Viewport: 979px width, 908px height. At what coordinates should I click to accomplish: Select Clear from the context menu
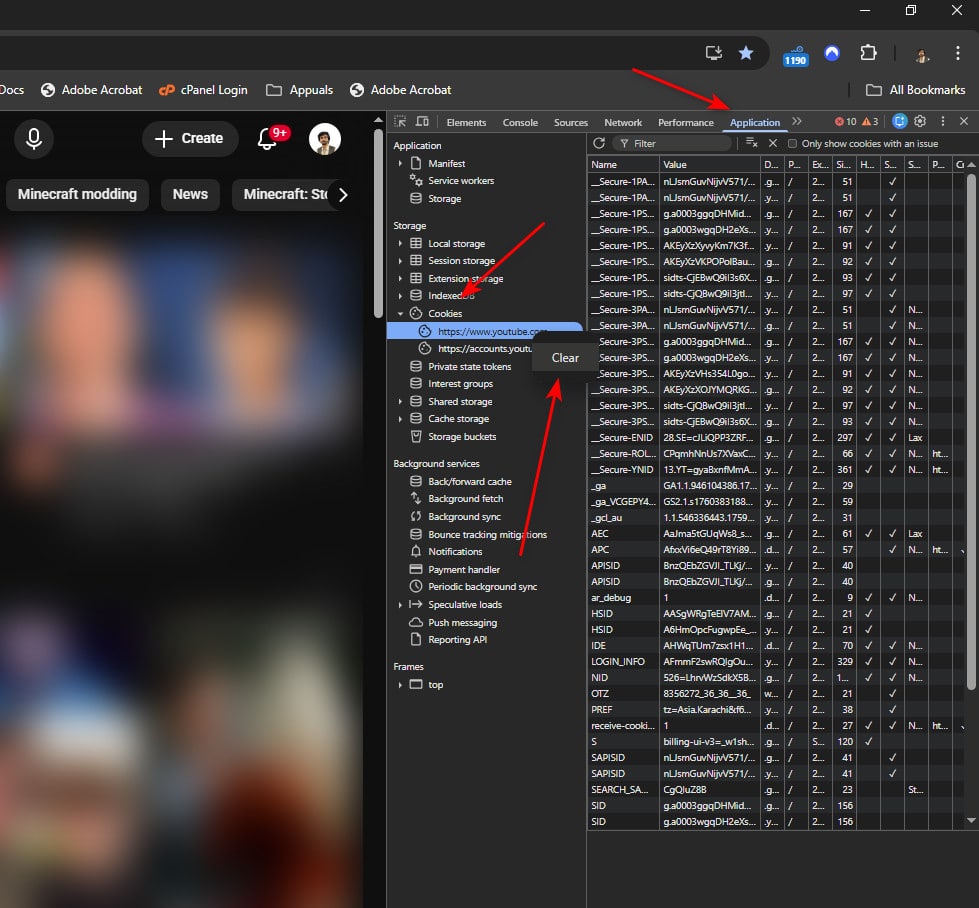(x=565, y=358)
